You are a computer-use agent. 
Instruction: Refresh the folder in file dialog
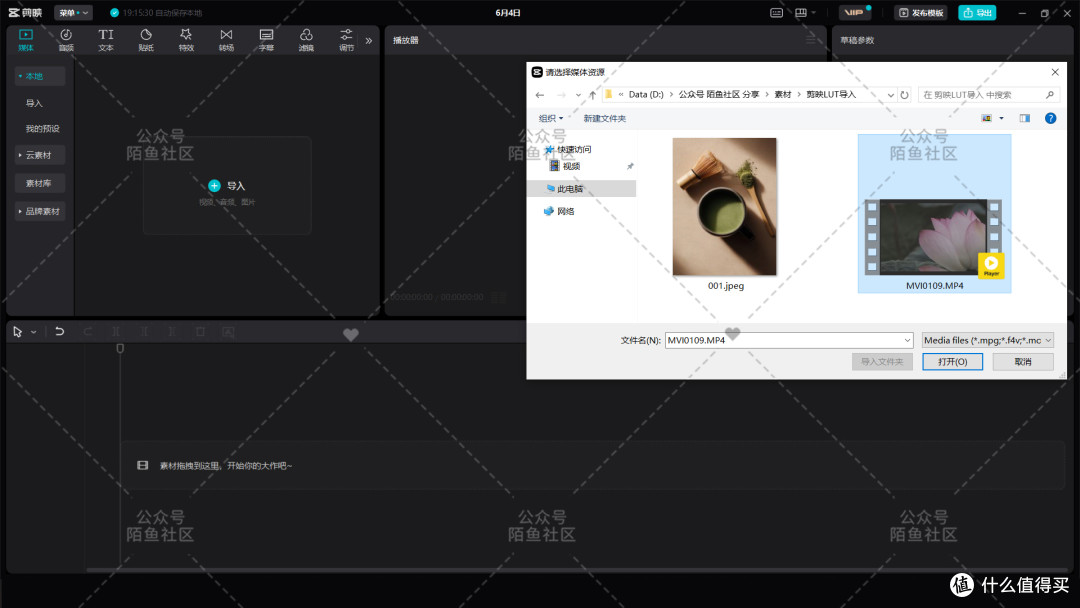click(x=904, y=95)
